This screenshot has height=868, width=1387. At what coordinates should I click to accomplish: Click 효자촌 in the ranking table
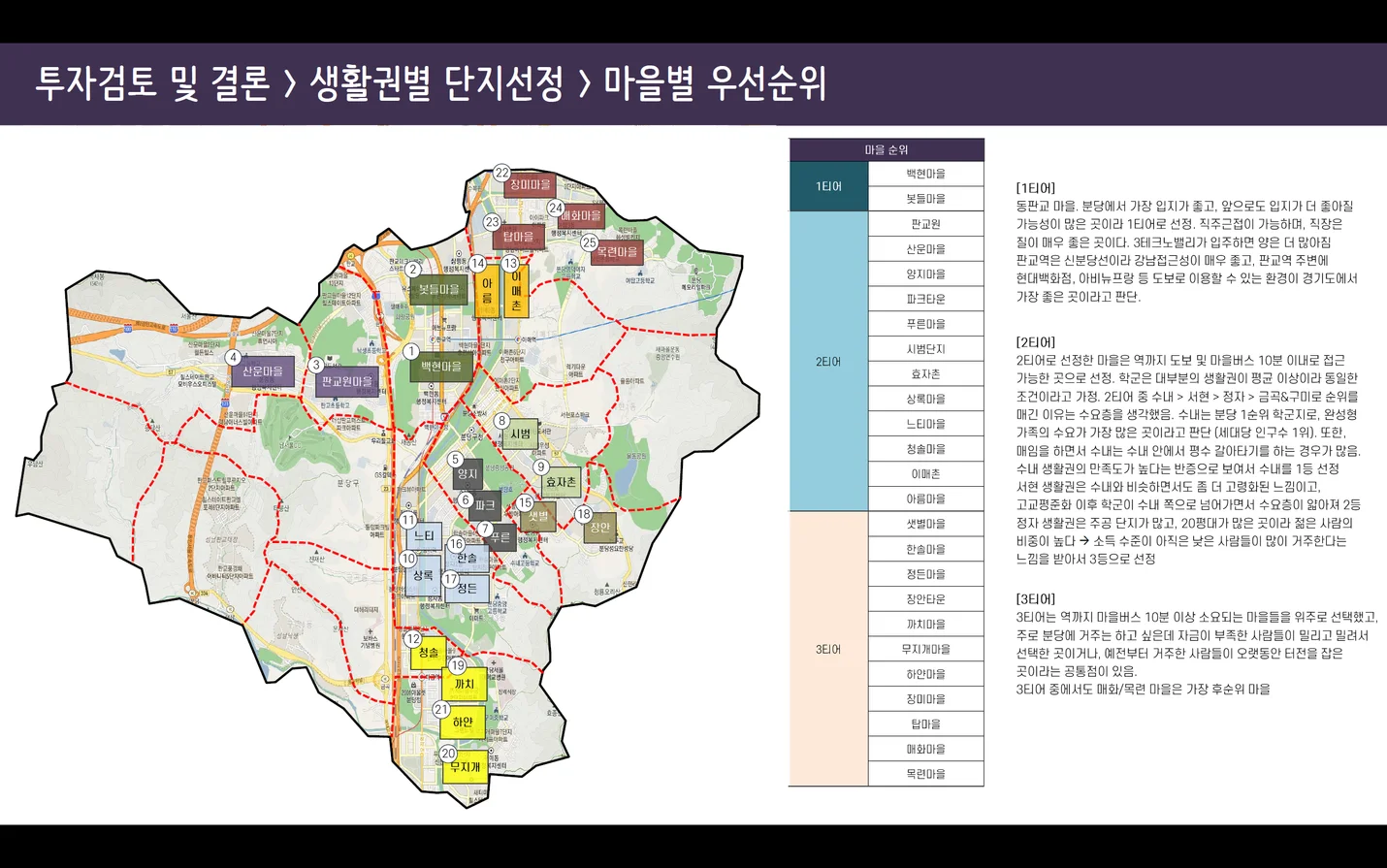pos(926,374)
